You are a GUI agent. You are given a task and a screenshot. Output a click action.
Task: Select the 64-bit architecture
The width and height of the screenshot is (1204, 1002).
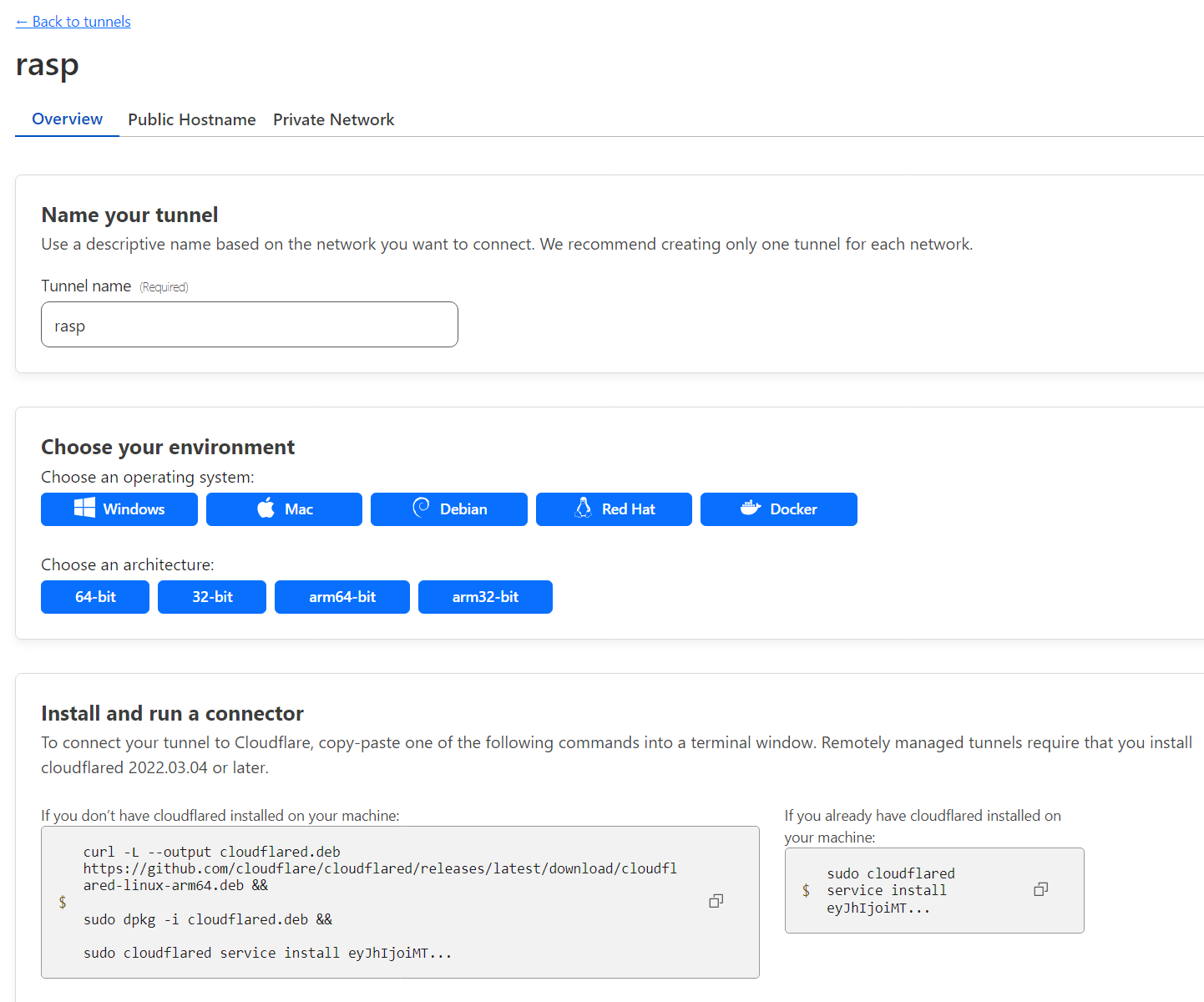[x=94, y=596]
